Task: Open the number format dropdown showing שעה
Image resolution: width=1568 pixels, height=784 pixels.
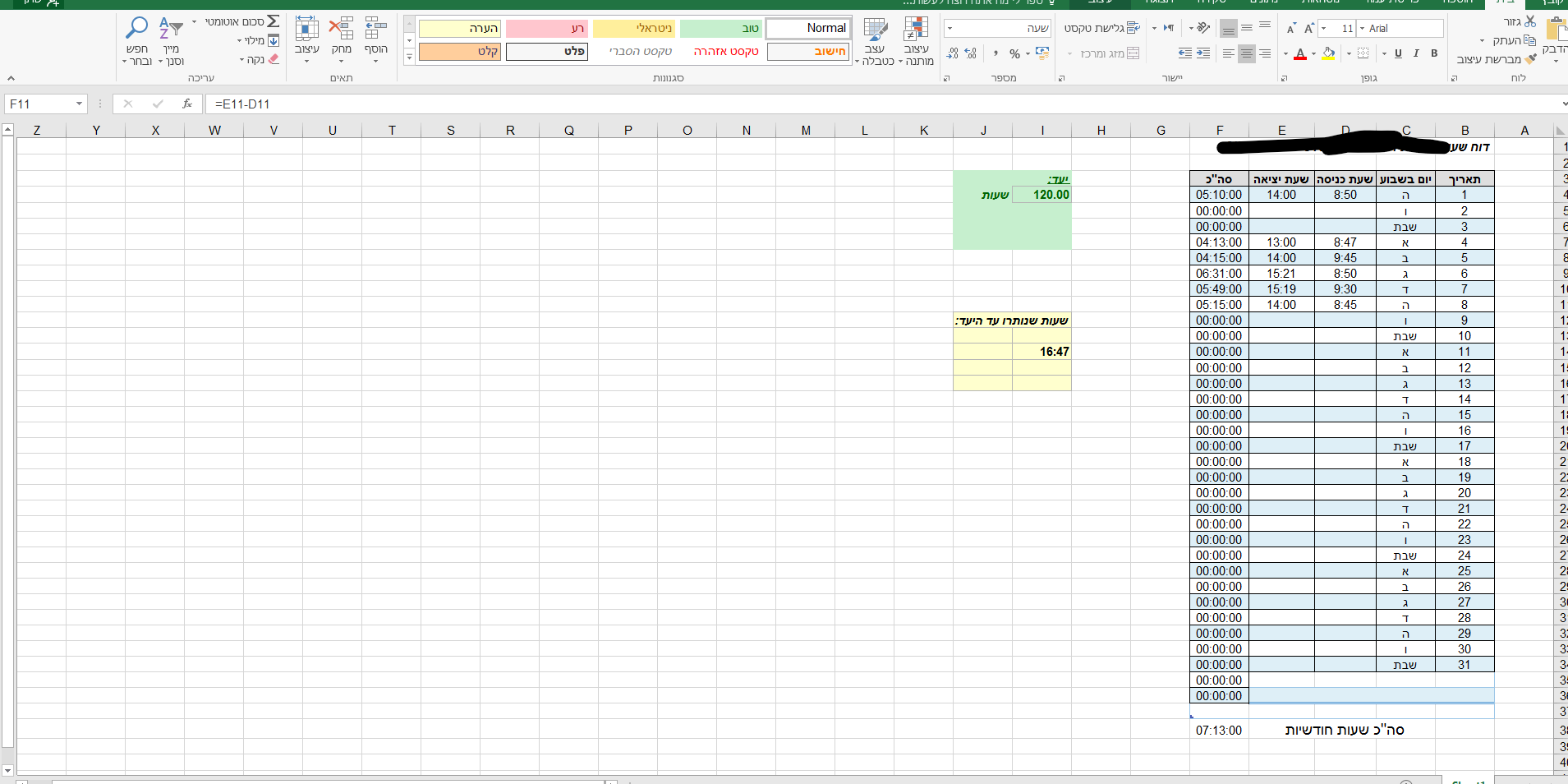Action: click(950, 29)
